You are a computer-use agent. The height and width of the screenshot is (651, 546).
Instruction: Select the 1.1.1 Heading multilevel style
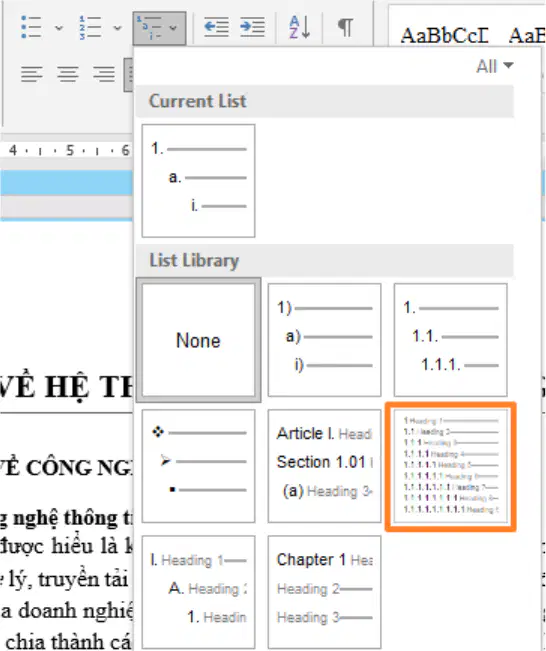pos(451,466)
